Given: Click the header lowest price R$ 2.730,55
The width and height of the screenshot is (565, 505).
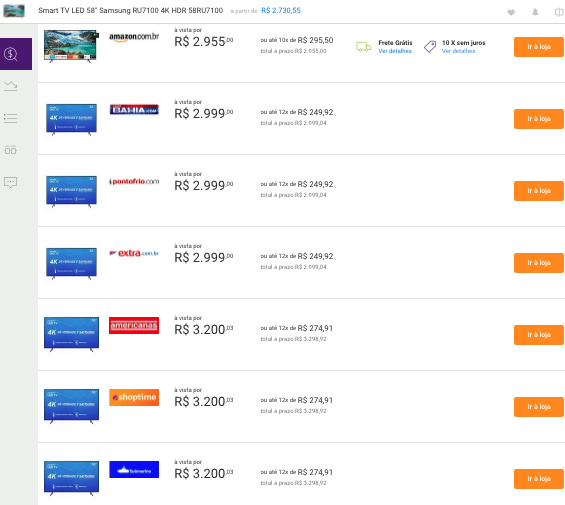Looking at the screenshot, I should click(281, 10).
